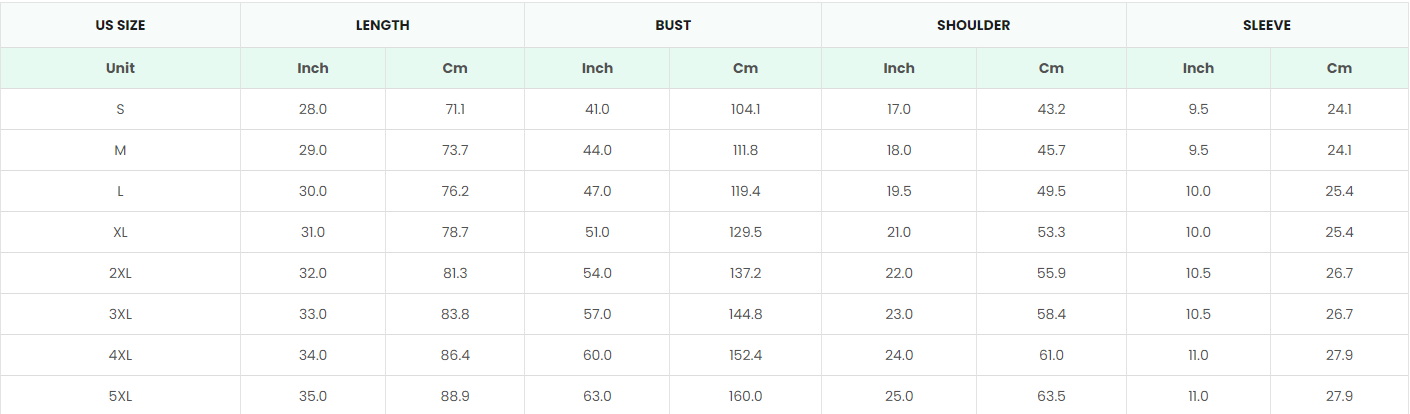The width and height of the screenshot is (1410, 414).
Task: Click the 63.5 shoulder cm cell
Action: [x=1051, y=396]
